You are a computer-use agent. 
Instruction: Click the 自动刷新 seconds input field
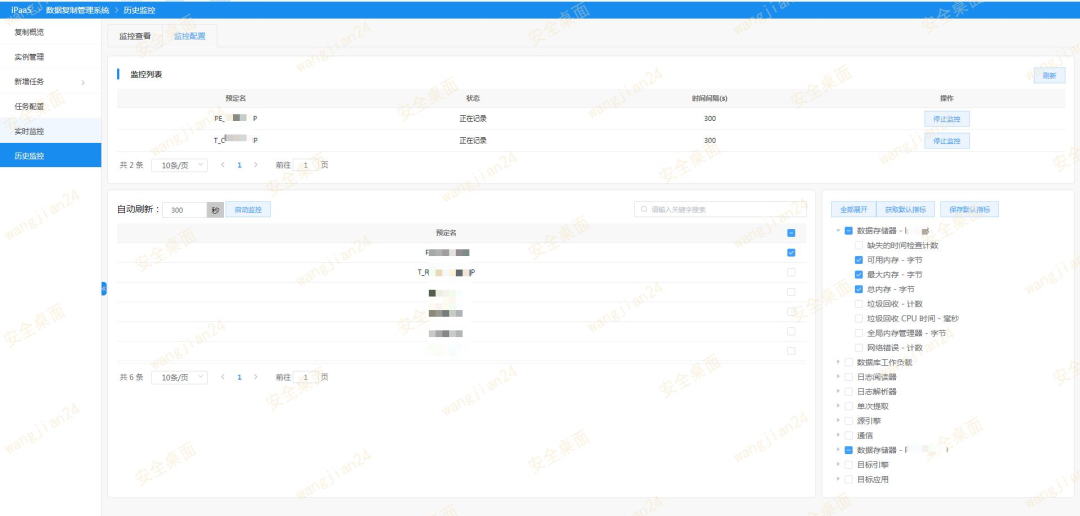pos(185,210)
